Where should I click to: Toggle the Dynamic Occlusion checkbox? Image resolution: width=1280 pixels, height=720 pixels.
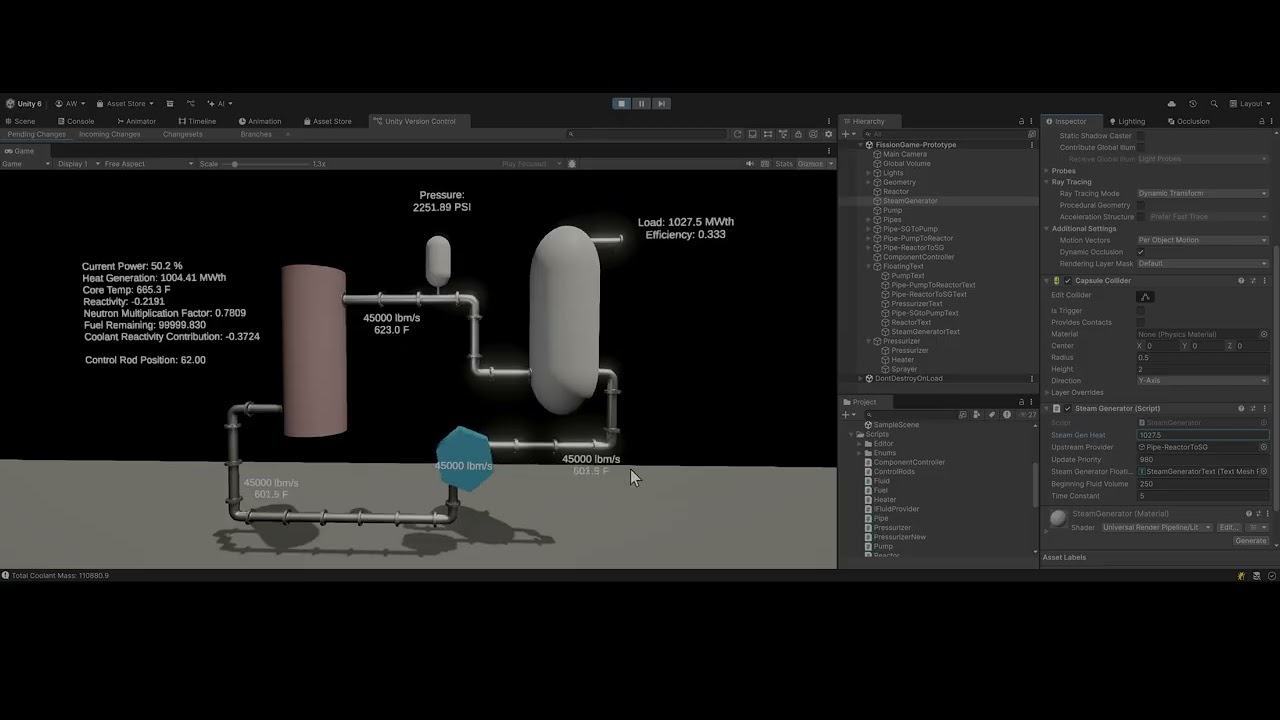click(x=1141, y=252)
